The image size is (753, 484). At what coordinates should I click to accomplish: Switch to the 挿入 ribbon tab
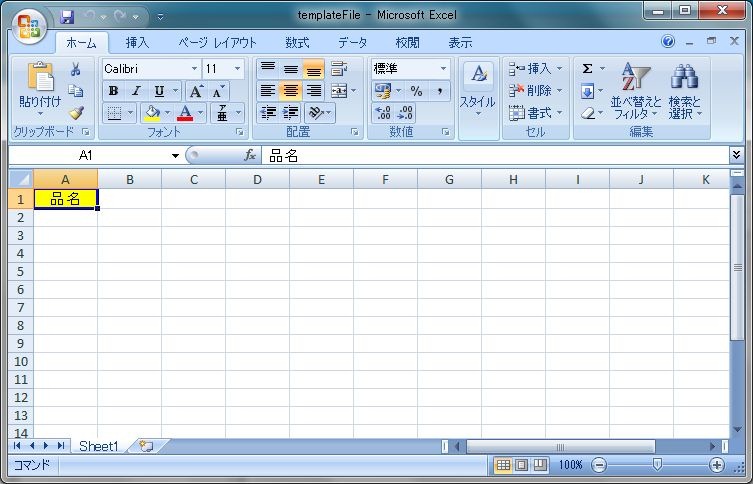pos(137,43)
